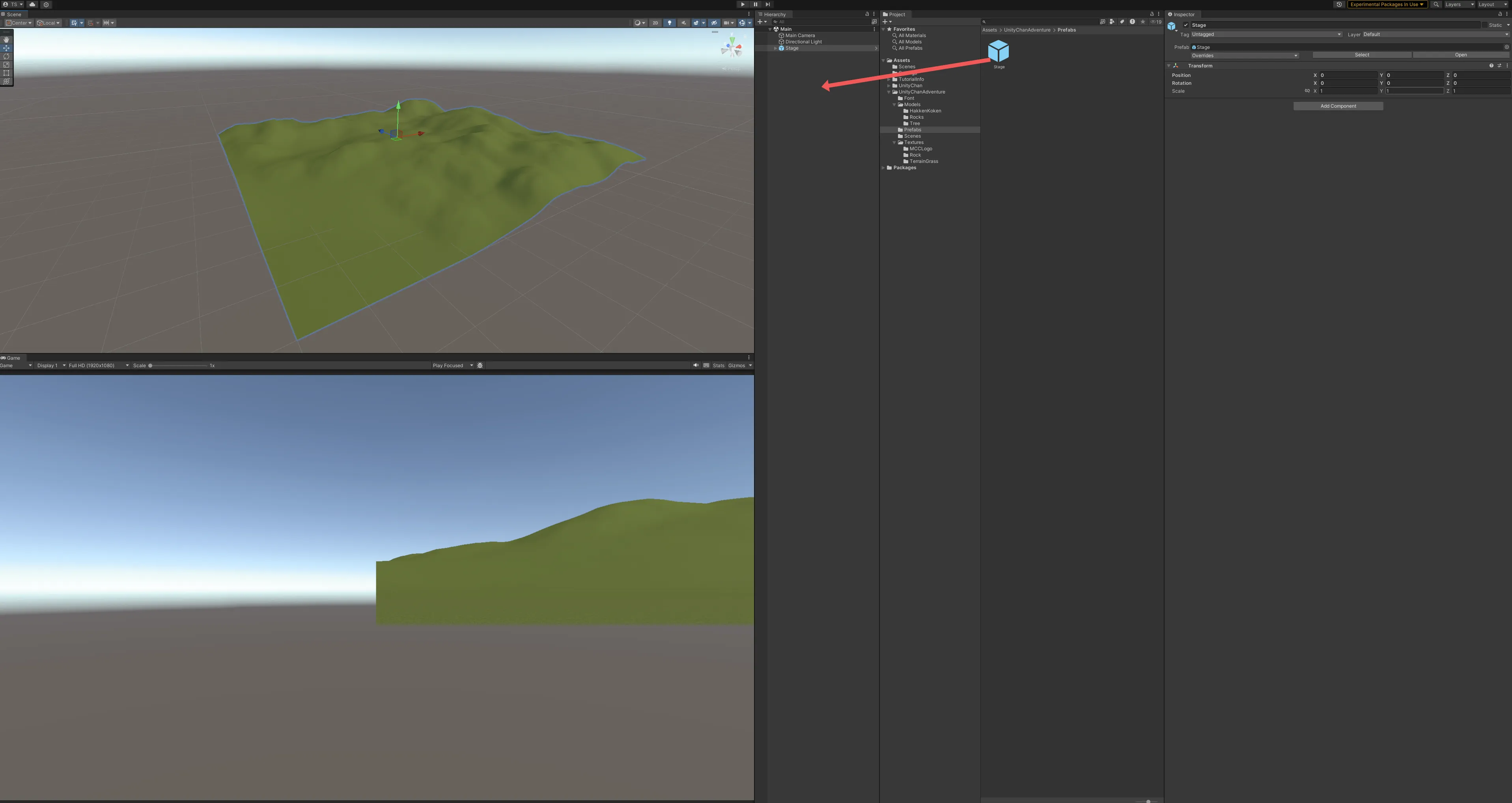The height and width of the screenshot is (803, 1512).
Task: Select the Rotate tool
Action: (x=6, y=56)
